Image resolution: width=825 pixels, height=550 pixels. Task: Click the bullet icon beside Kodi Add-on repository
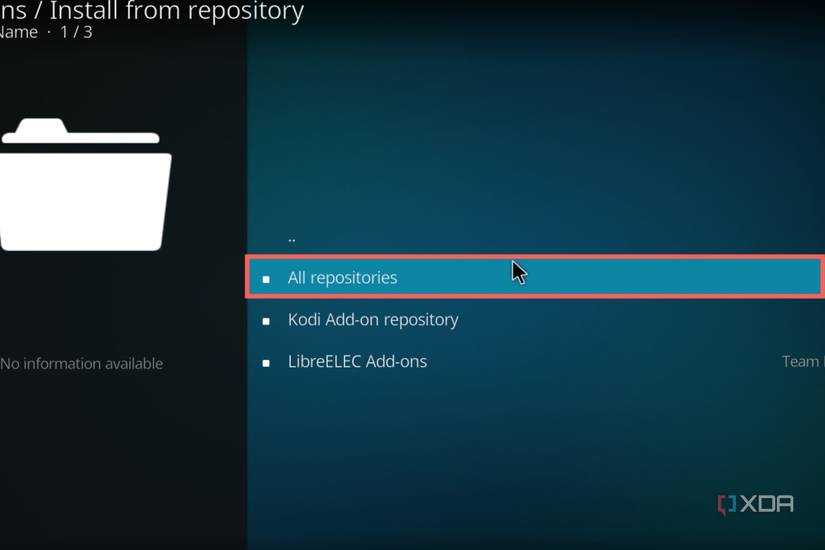[266, 321]
